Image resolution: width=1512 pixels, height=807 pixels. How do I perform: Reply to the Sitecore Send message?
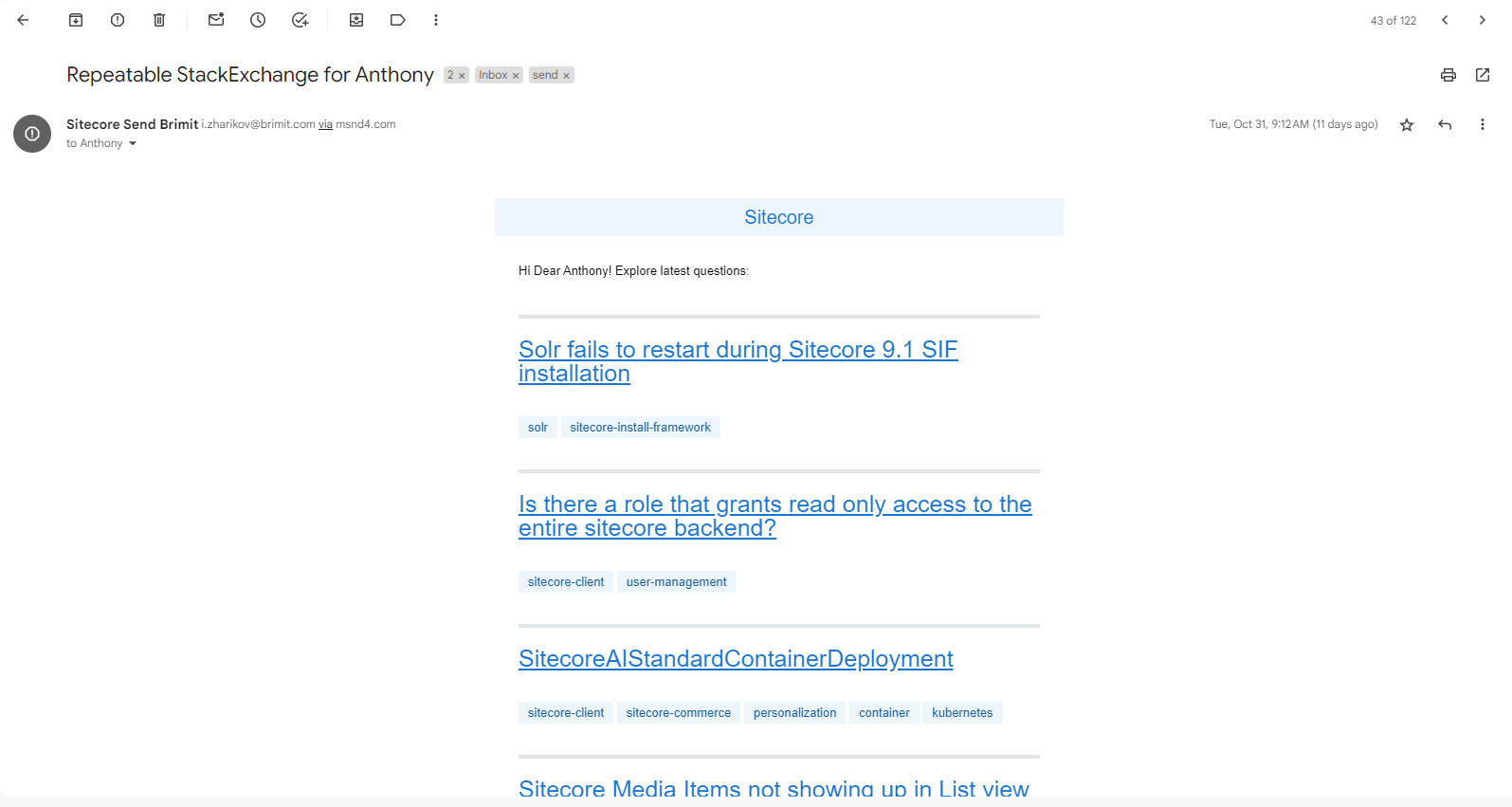coord(1445,124)
